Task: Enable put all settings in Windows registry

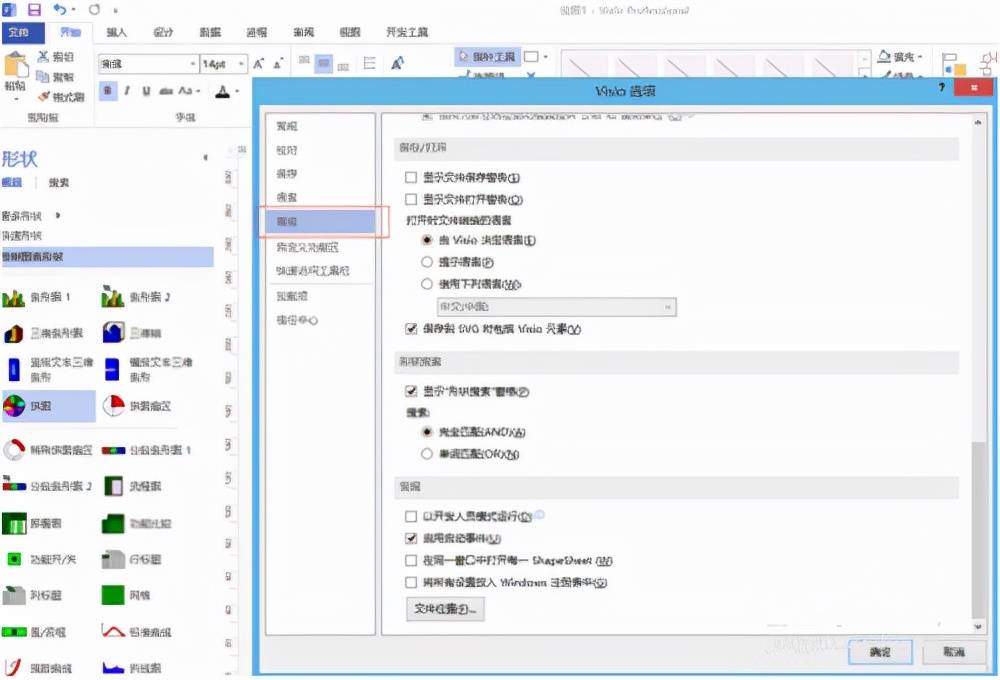Action: point(411,582)
